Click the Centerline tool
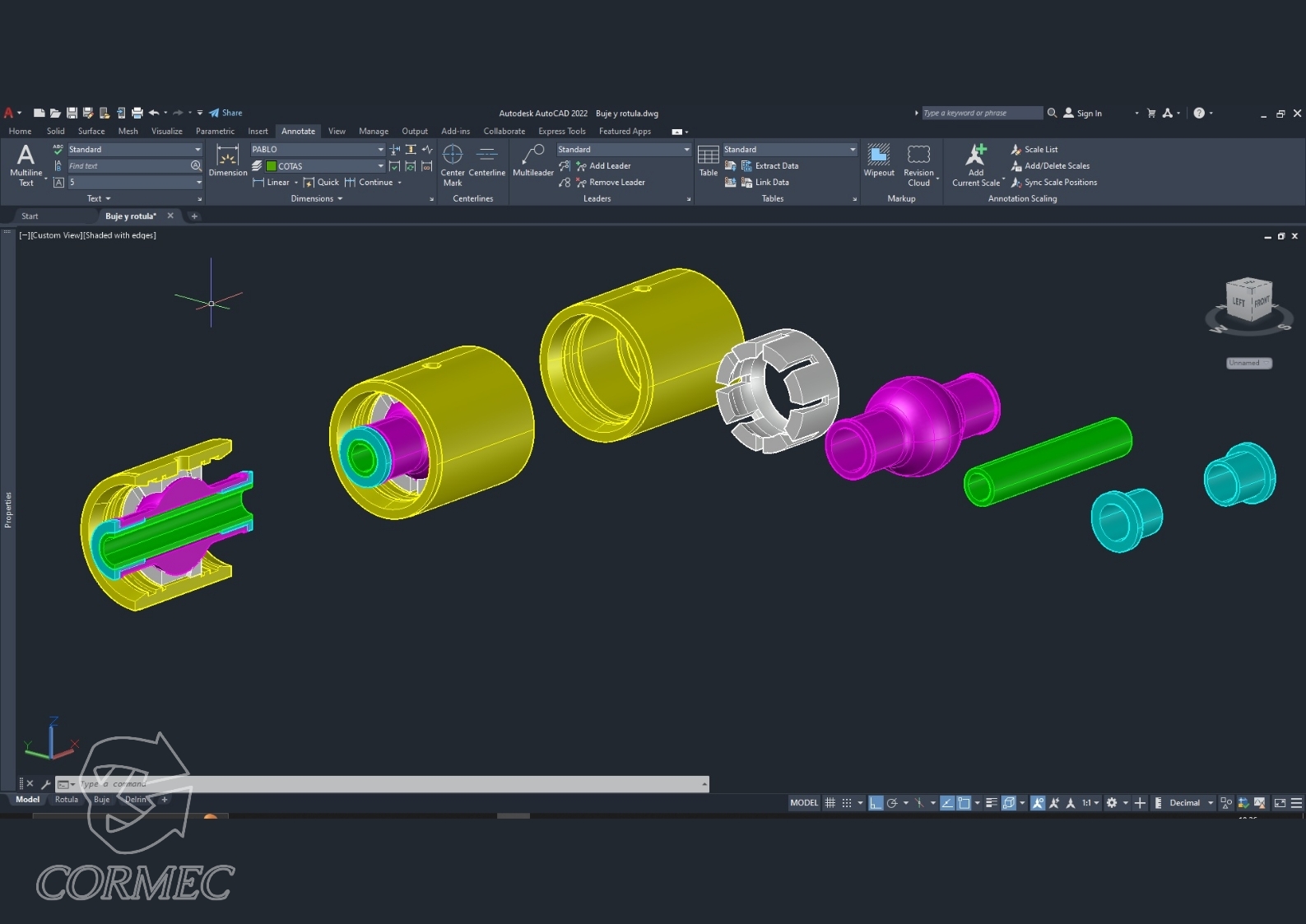The width and height of the screenshot is (1306, 924). 486,160
